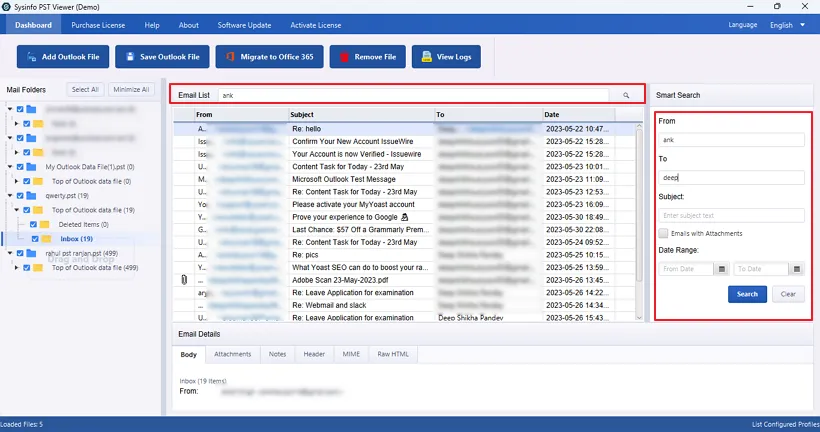
Task: Select Please activate your MyYoast account email
Action: 404,204
